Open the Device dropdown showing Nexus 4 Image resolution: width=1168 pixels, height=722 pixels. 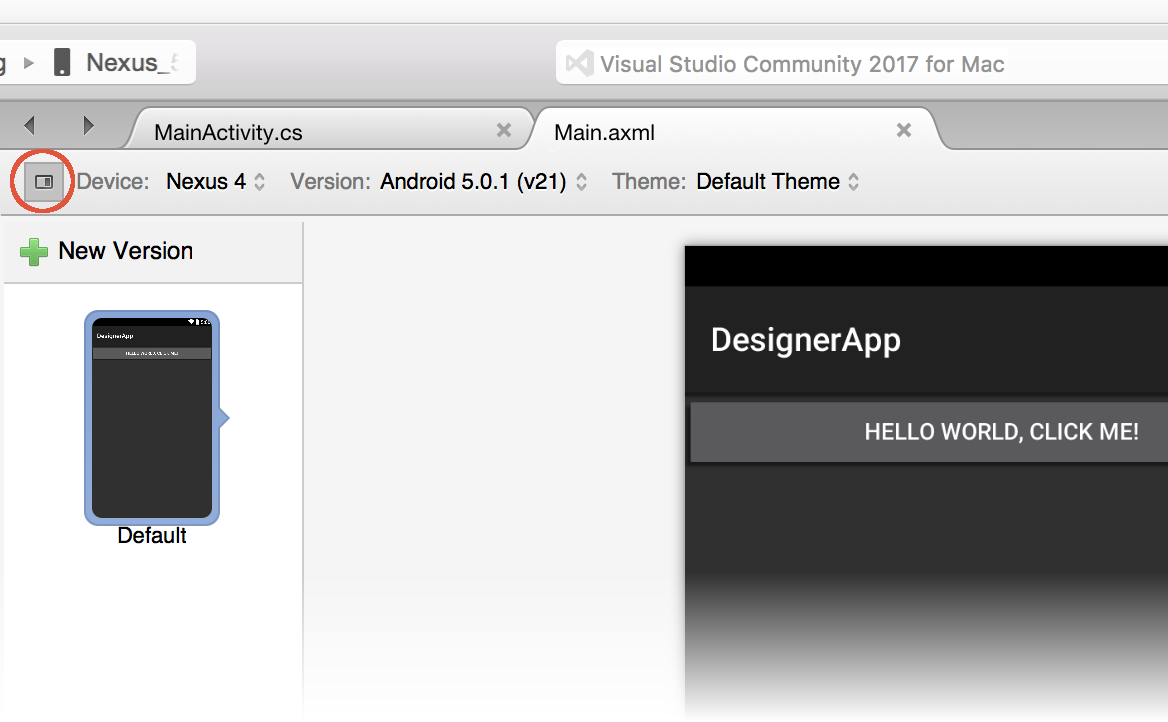(215, 182)
